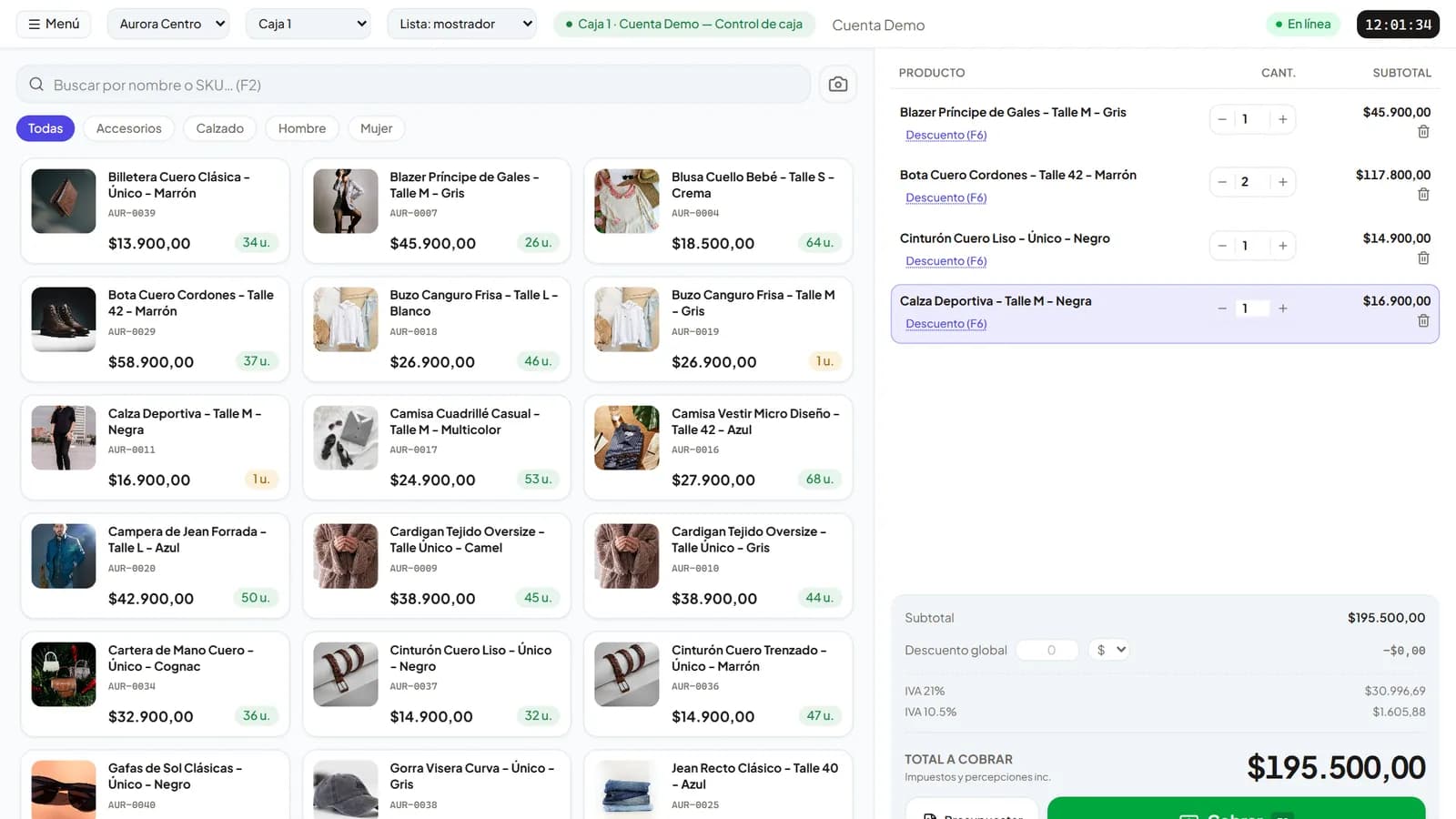This screenshot has height=819, width=1456.
Task: Filter by Calzado category
Action: [220, 128]
